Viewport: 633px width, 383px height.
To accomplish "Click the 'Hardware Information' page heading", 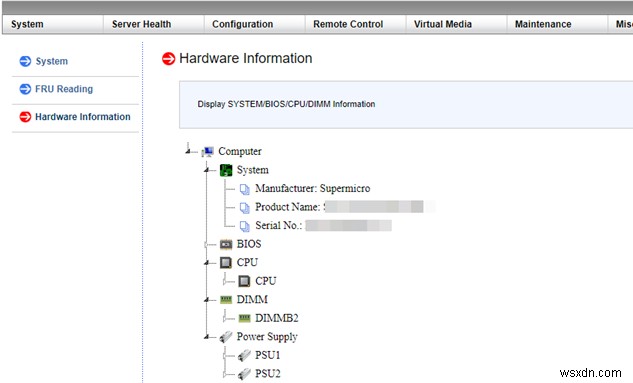I will click(245, 59).
